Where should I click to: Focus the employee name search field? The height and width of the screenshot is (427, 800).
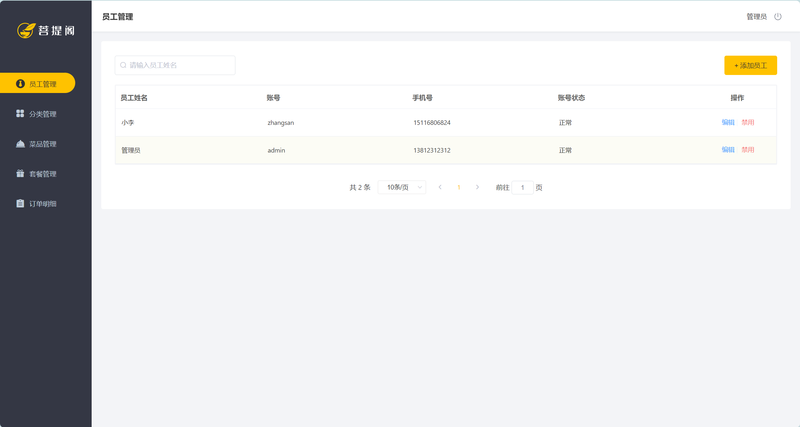(x=175, y=65)
